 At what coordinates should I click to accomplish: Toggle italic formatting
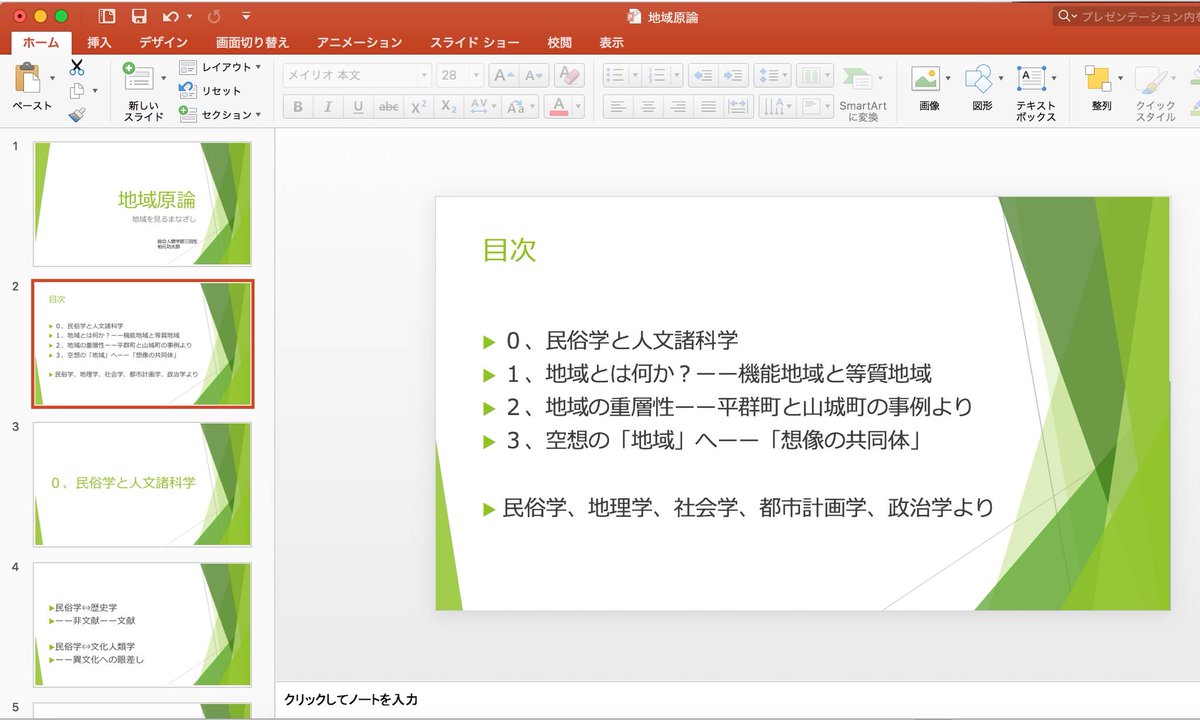328,106
